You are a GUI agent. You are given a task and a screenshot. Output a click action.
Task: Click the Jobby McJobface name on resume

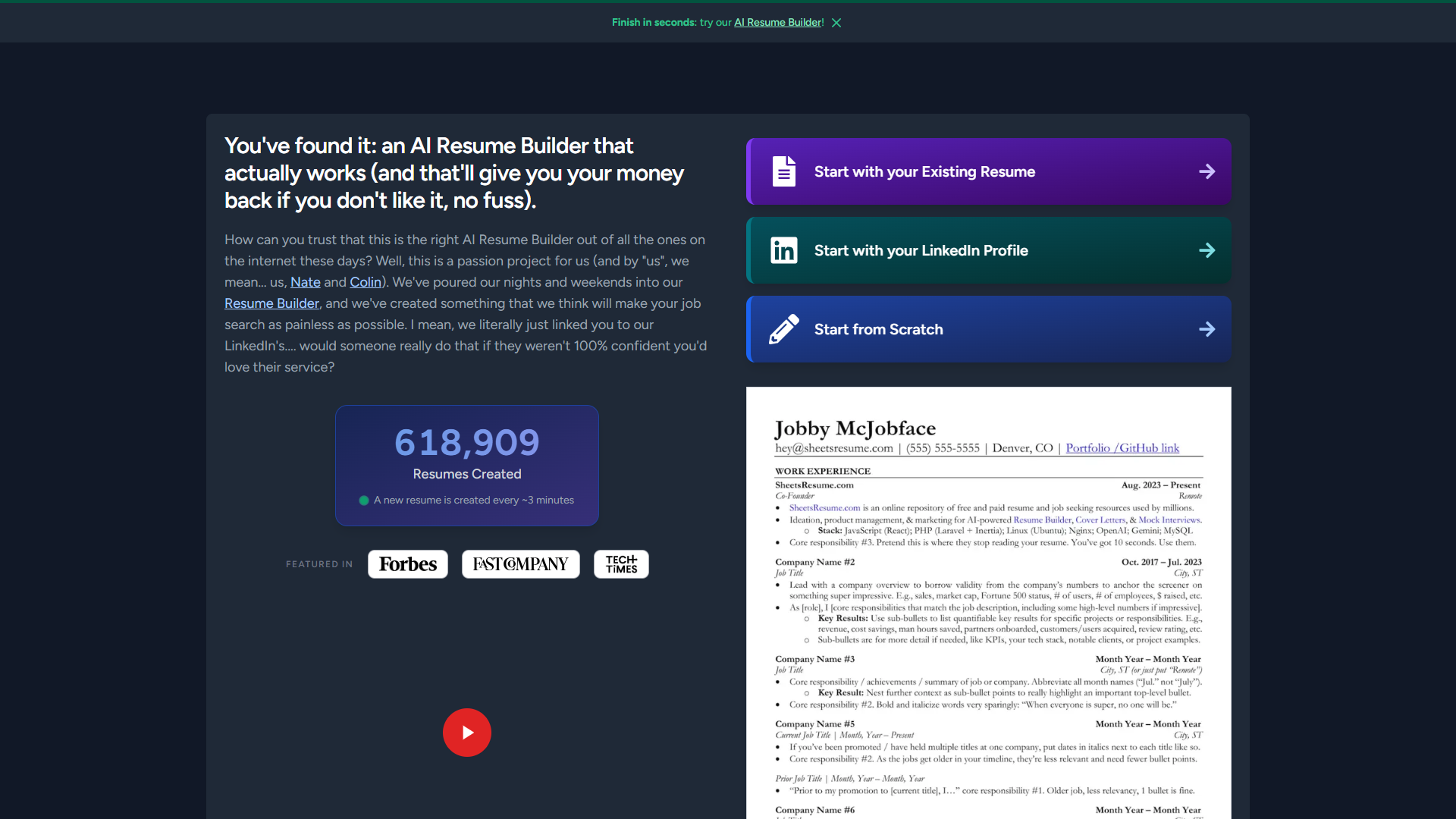[x=855, y=428]
